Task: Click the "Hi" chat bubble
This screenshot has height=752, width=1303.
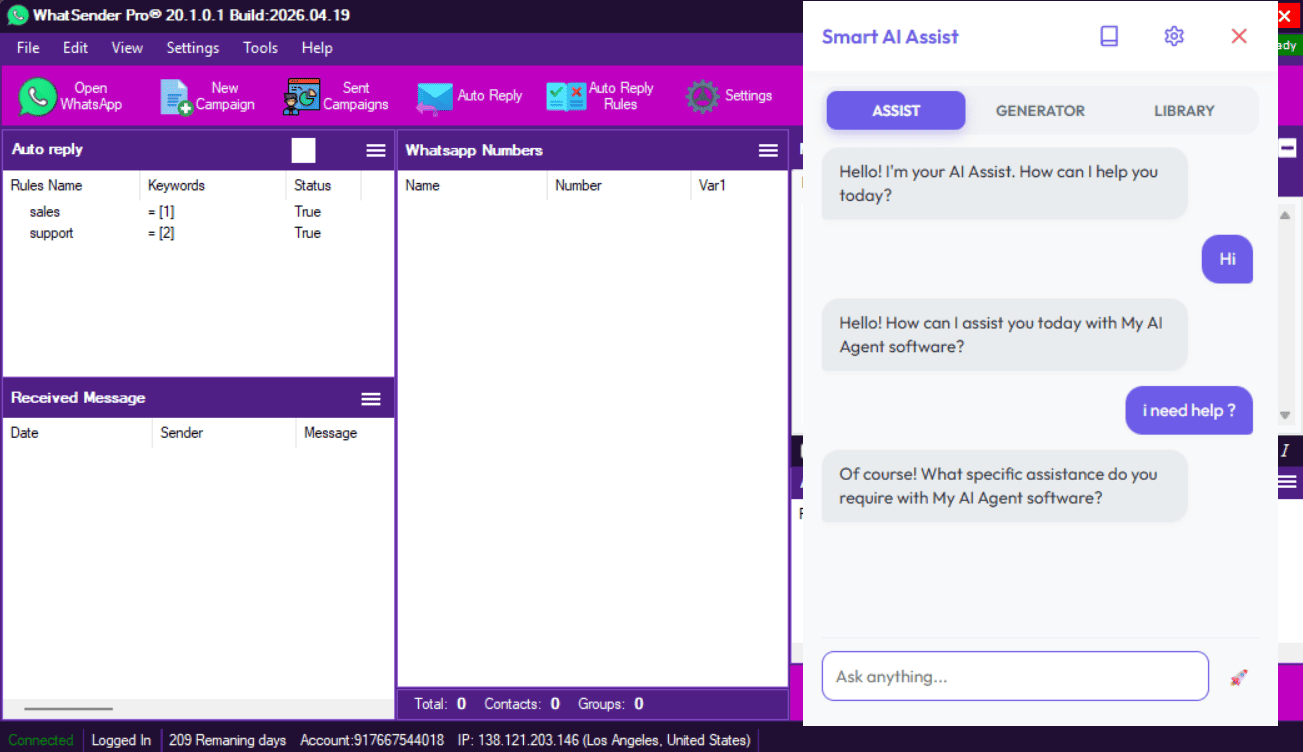Action: click(1227, 259)
